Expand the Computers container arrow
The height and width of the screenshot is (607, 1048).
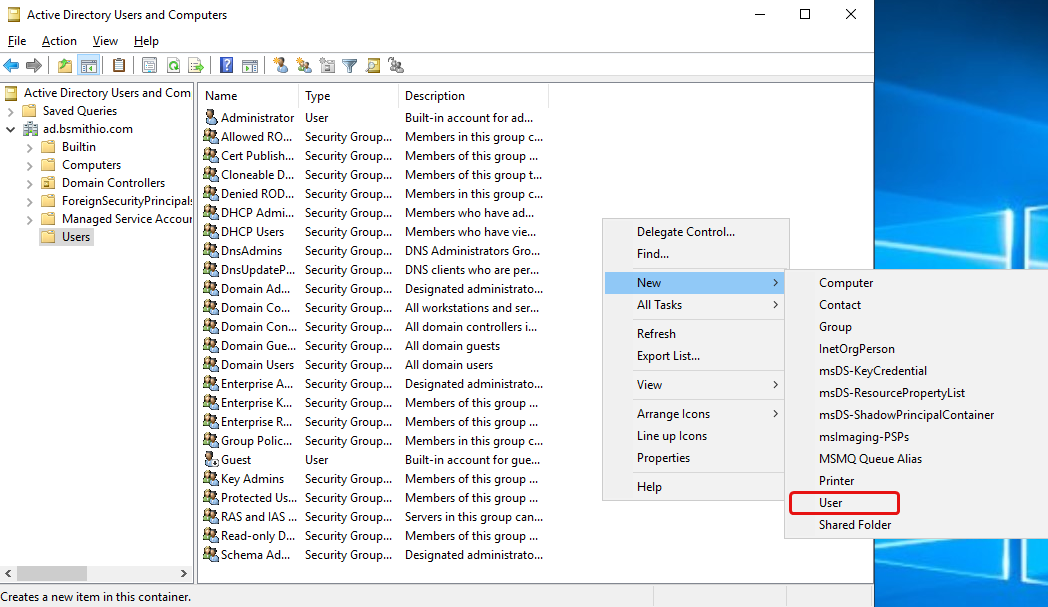tap(29, 165)
